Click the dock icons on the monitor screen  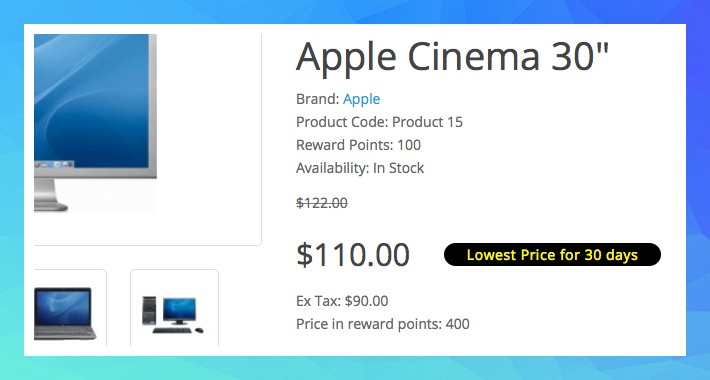click(x=54, y=164)
